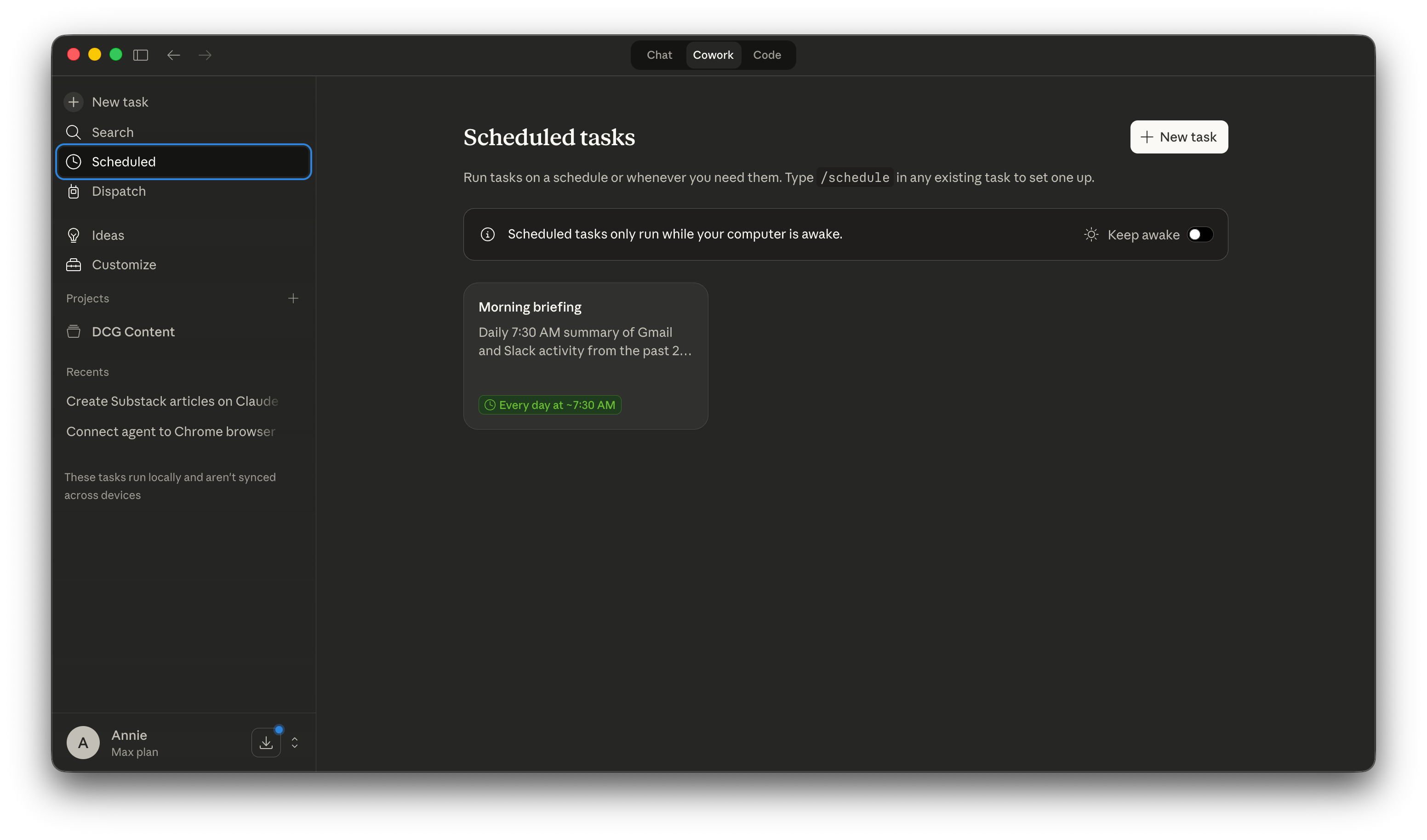The width and height of the screenshot is (1427, 840).
Task: Toggle the sidebar panel icon
Action: (x=140, y=55)
